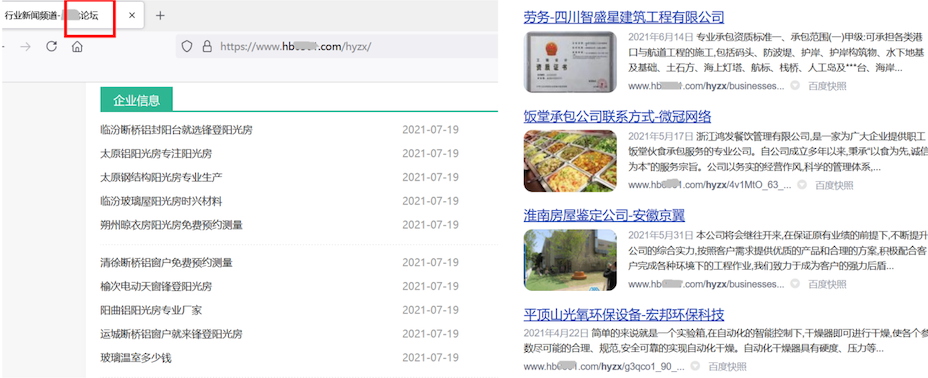Click the buffet food thumbnail image

pos(570,161)
